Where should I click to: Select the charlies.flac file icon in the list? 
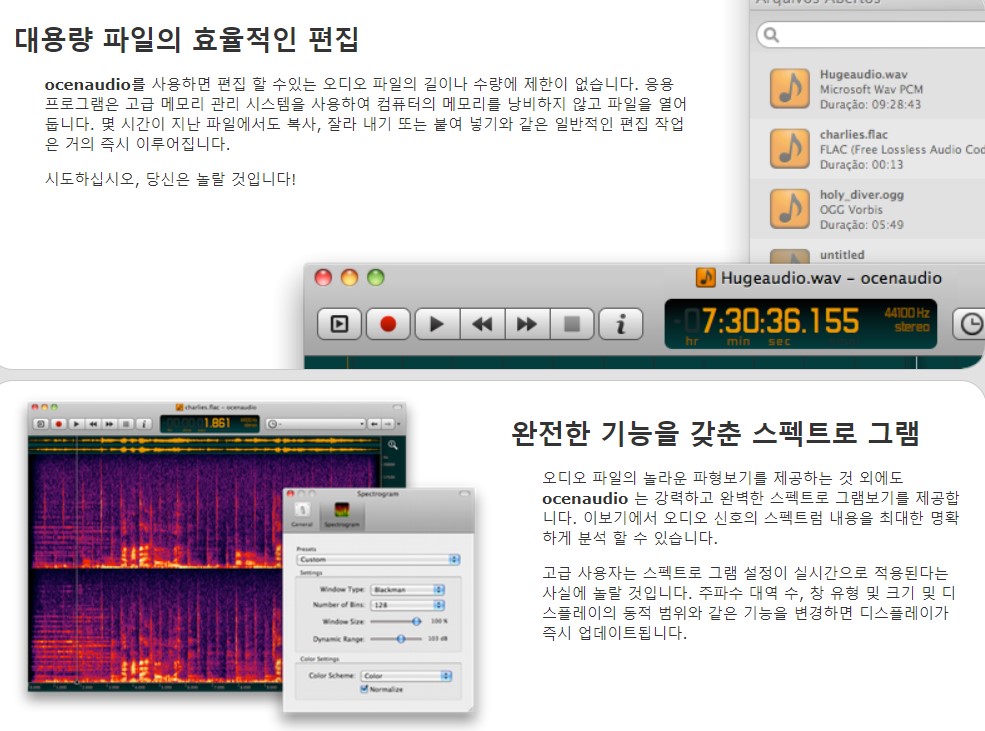pyautogui.click(x=790, y=149)
